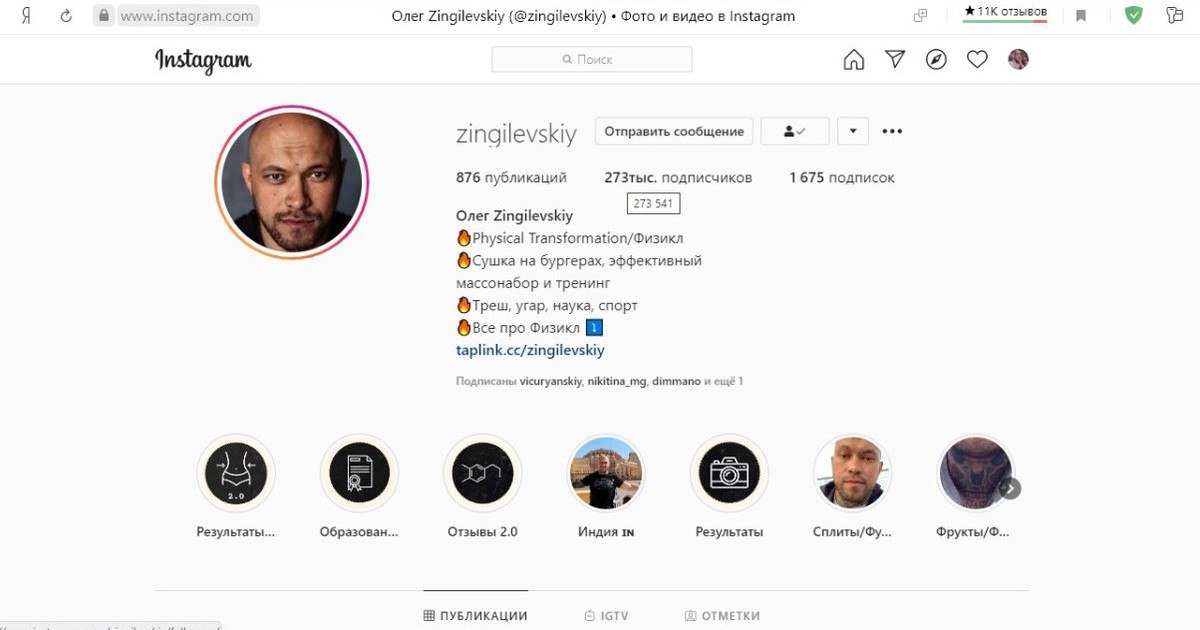Viewport: 1200px width, 630px height.
Task: Open the 273тыс. подписчиков list
Action: click(x=678, y=178)
